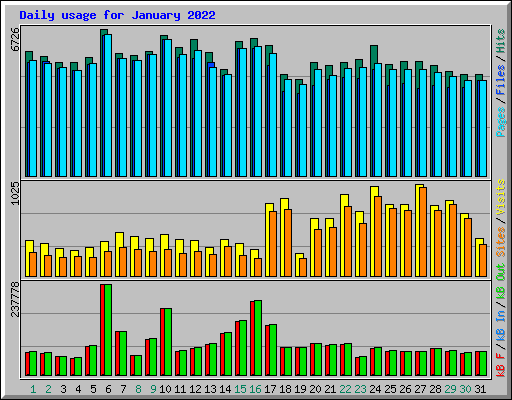Click the green kB bar for day 16
This screenshot has height=400, width=512.
(258, 338)
